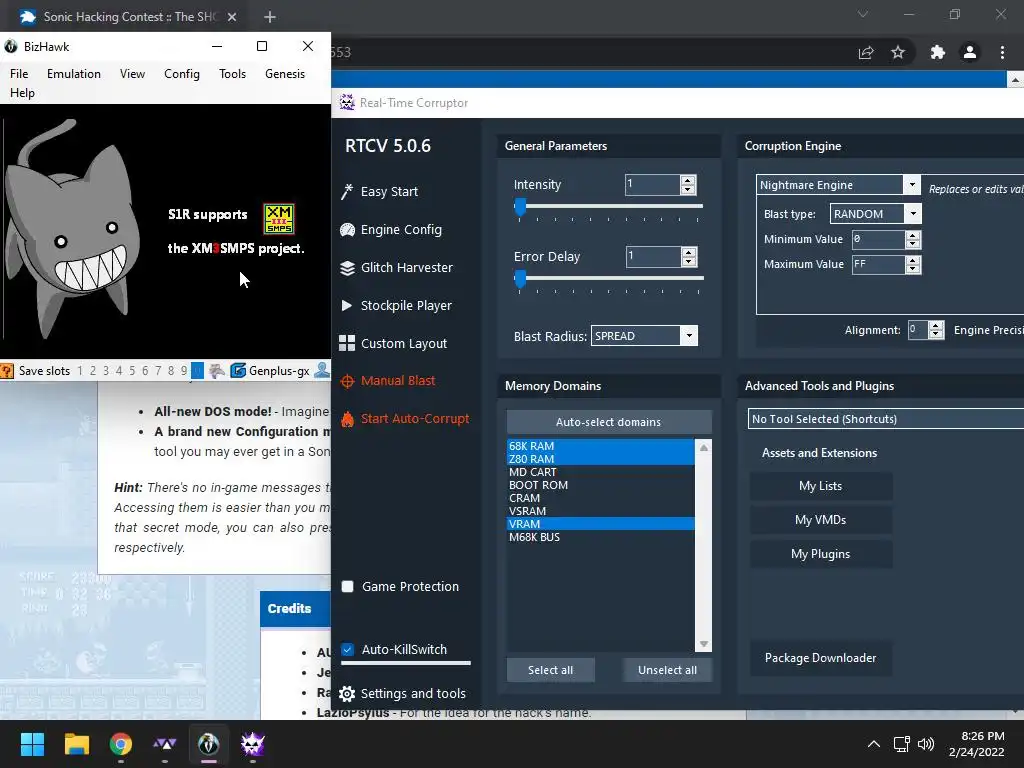Show hidden system tray icons
1024x768 pixels.
tap(874, 744)
